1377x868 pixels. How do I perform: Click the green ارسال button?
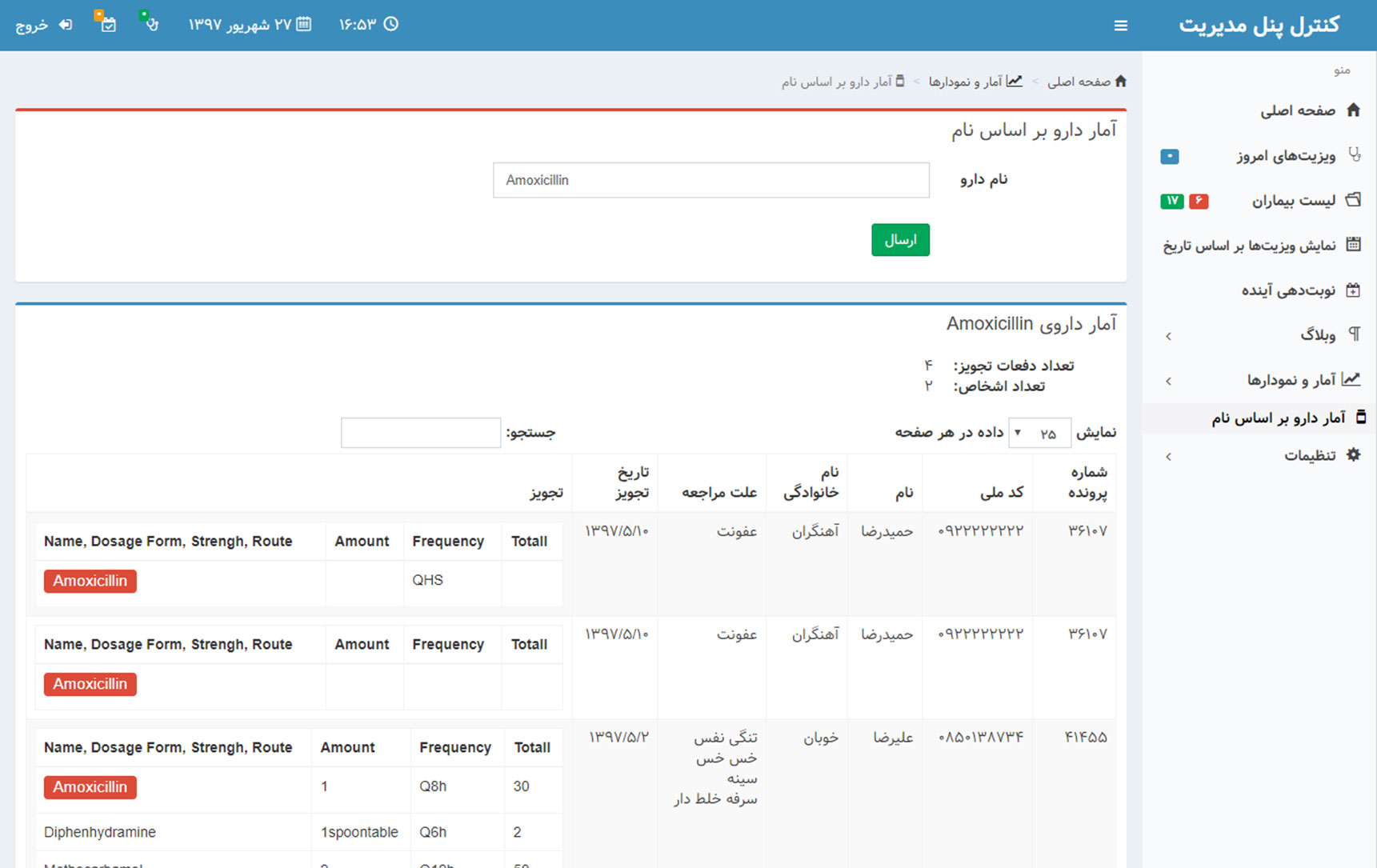900,239
